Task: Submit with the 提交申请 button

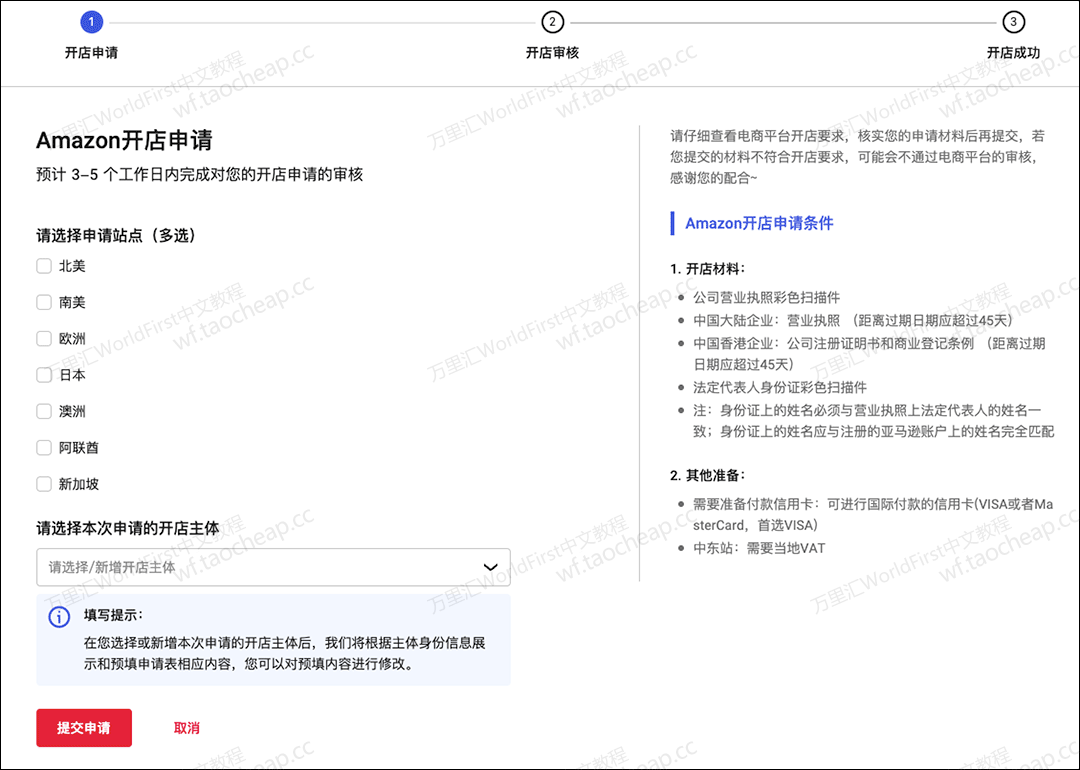Action: 84,728
